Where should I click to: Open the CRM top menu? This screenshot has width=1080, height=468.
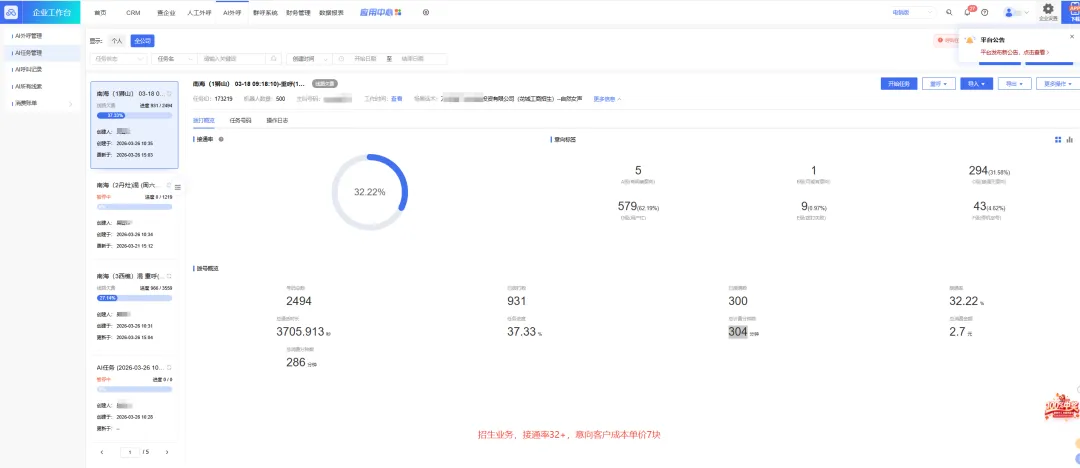(x=133, y=12)
